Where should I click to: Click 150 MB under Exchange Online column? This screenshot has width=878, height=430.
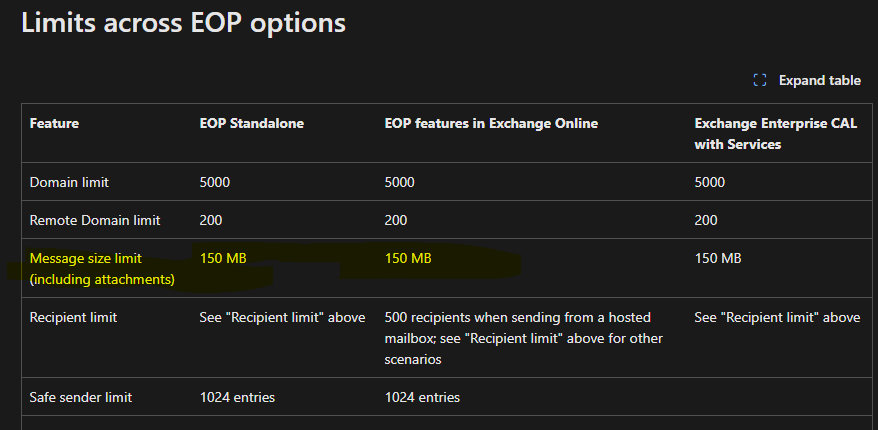pos(408,258)
